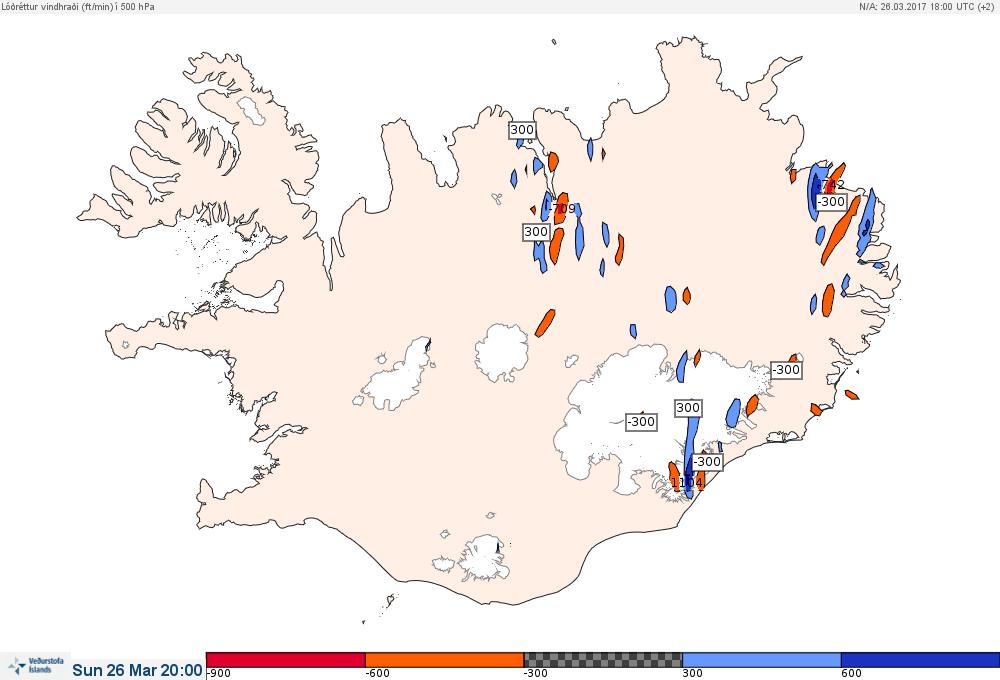The image size is (1000, 680).
Task: Click the Veðurstofa Íslands logo
Action: click(36, 666)
